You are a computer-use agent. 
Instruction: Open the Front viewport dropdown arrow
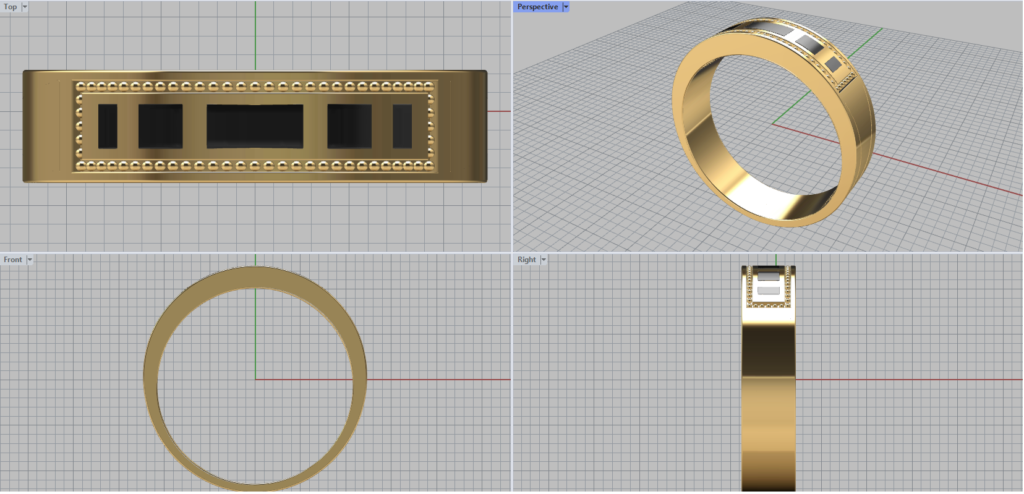(x=30, y=260)
